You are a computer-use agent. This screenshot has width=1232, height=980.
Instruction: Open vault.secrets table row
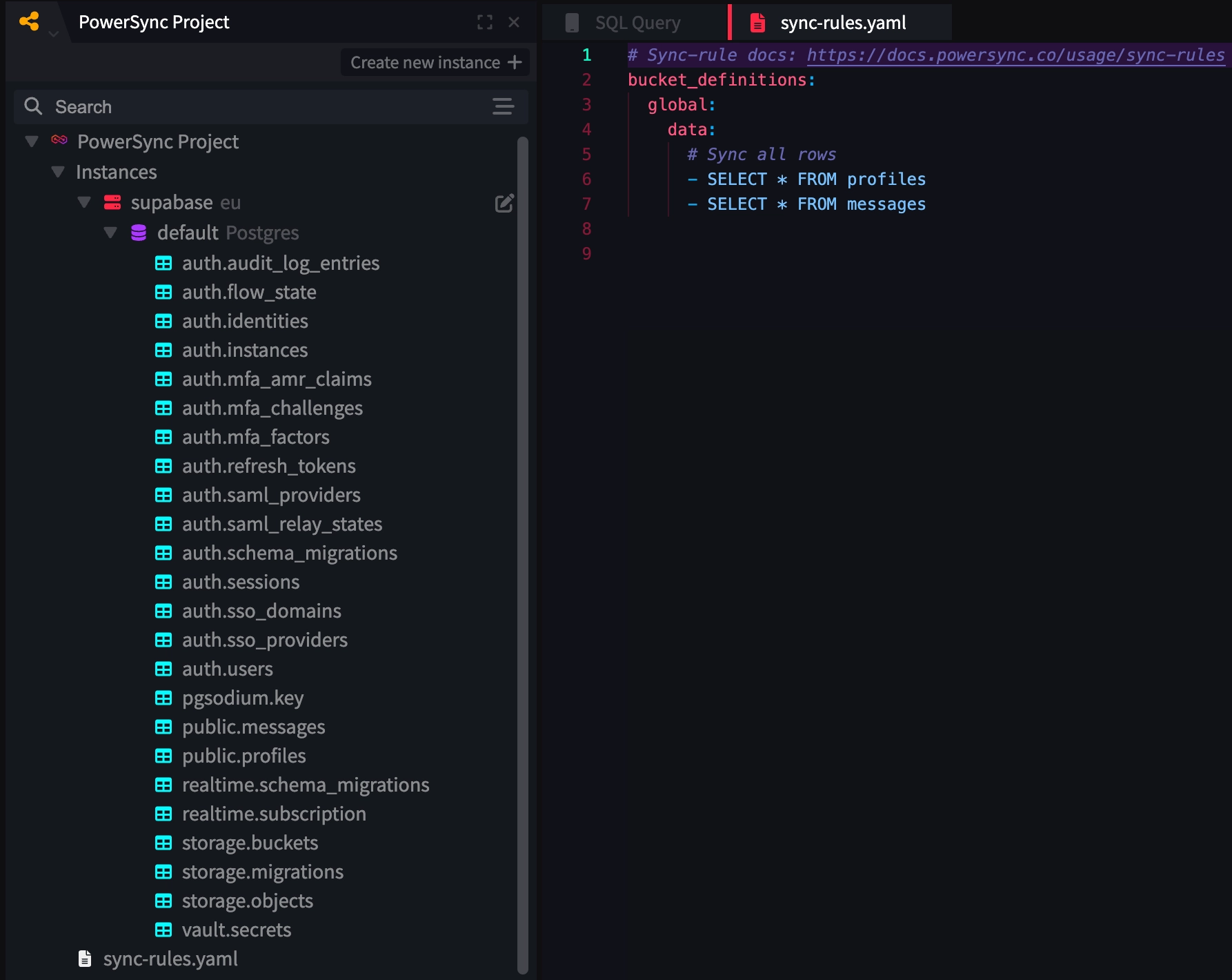(x=223, y=930)
